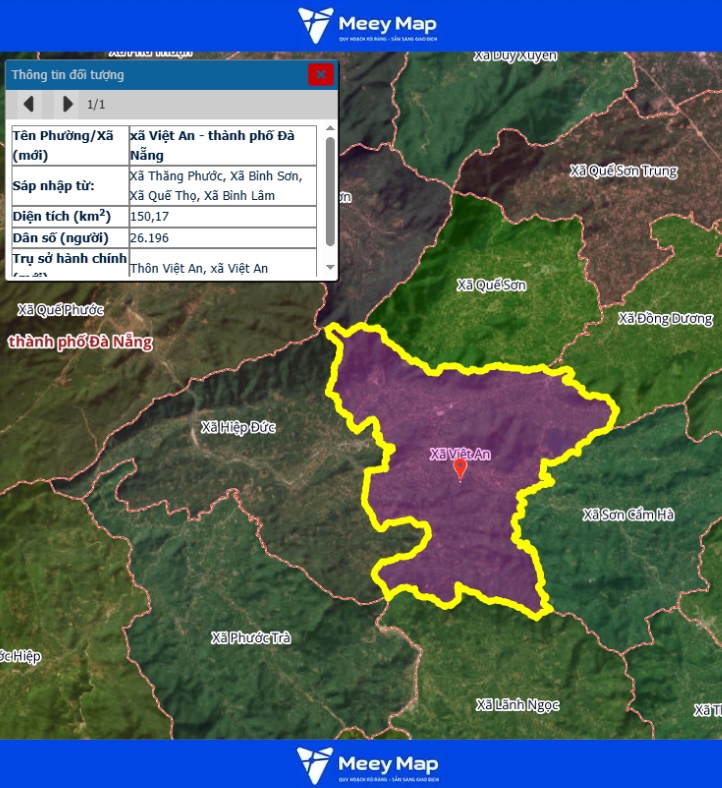
Task: Click the Xã Hiệp Đức commune label
Action: [x=237, y=427]
